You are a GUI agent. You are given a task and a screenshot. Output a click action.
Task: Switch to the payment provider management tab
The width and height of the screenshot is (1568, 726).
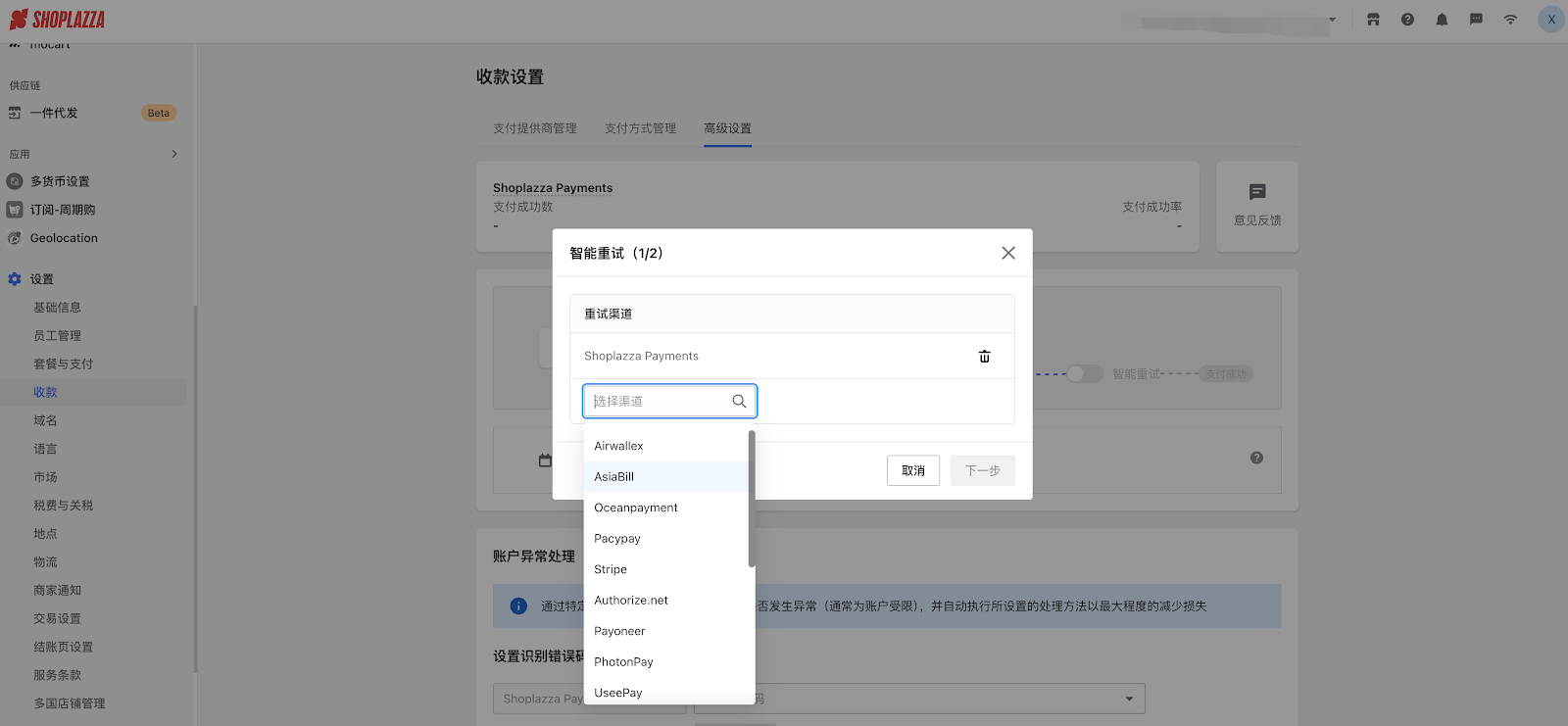tap(534, 128)
